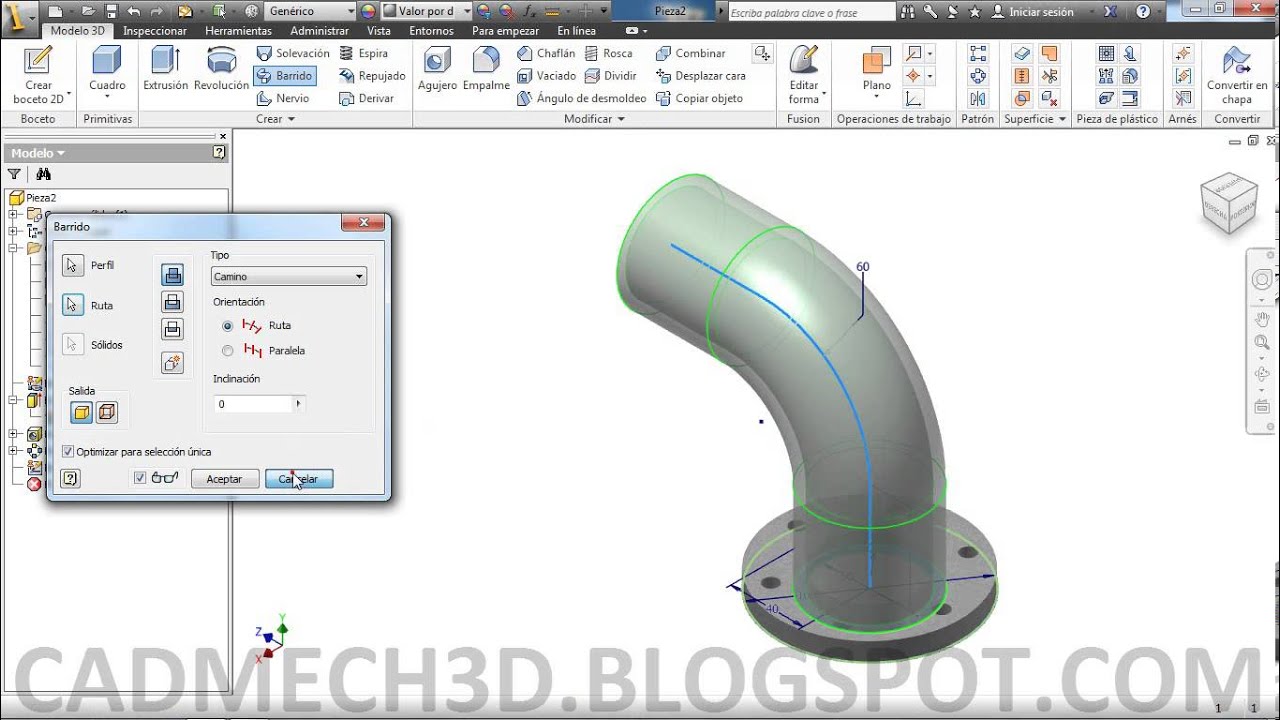This screenshot has height=720, width=1280.
Task: Click the Perfil selection arrow button
Action: pyautogui.click(x=72, y=265)
